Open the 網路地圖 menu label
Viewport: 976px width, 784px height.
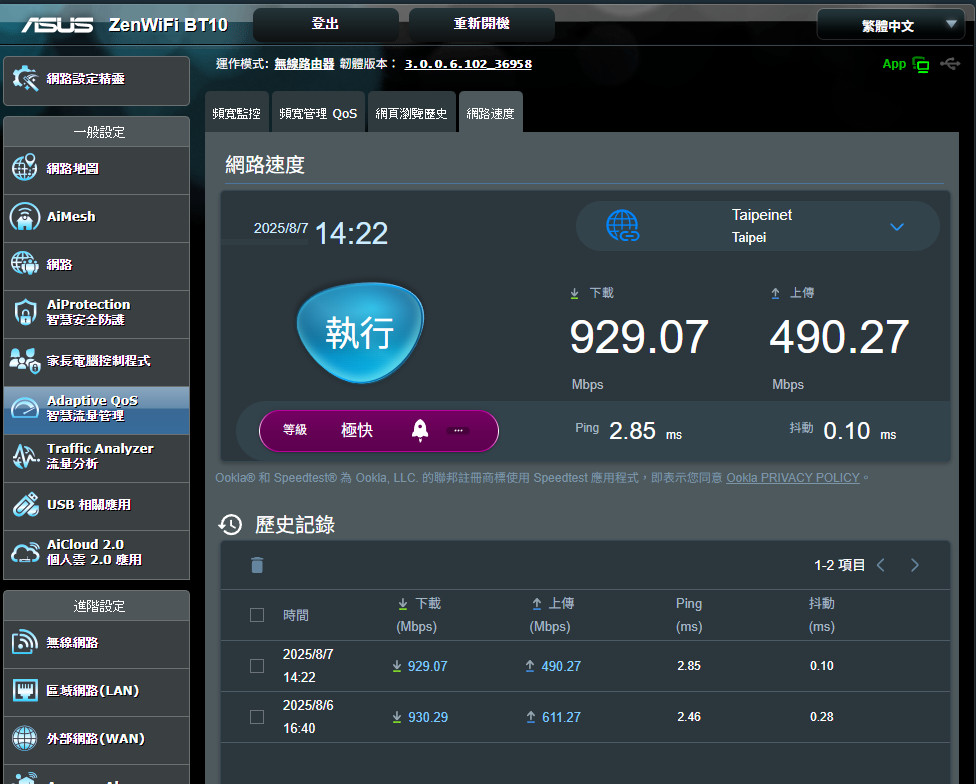(73, 169)
